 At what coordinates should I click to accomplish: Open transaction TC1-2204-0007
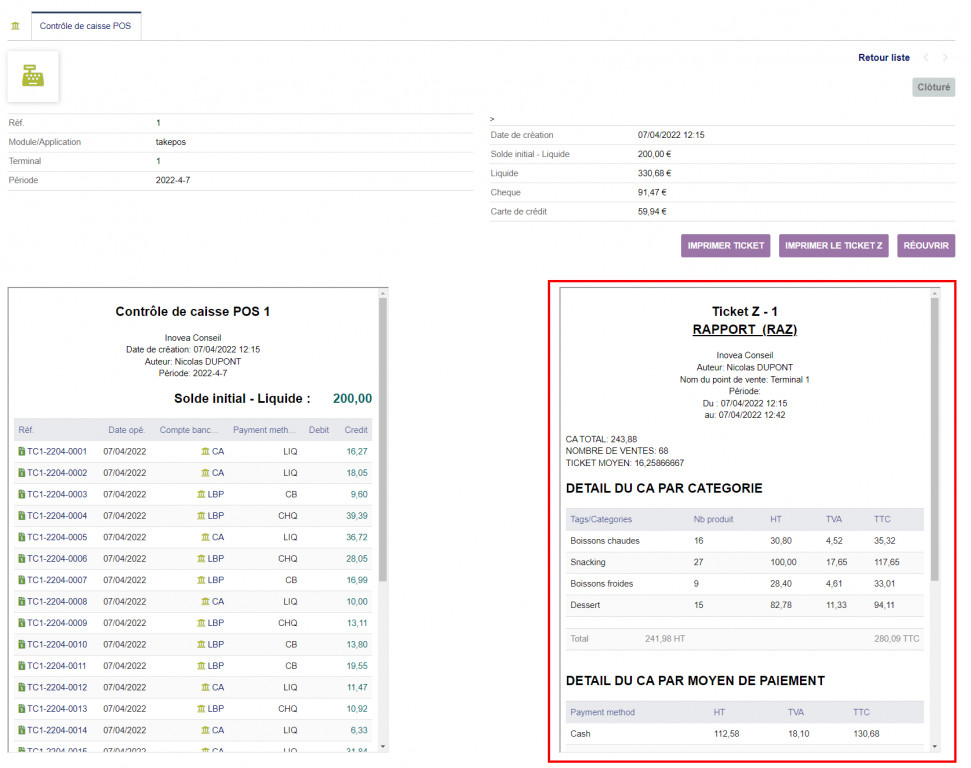[x=57, y=580]
